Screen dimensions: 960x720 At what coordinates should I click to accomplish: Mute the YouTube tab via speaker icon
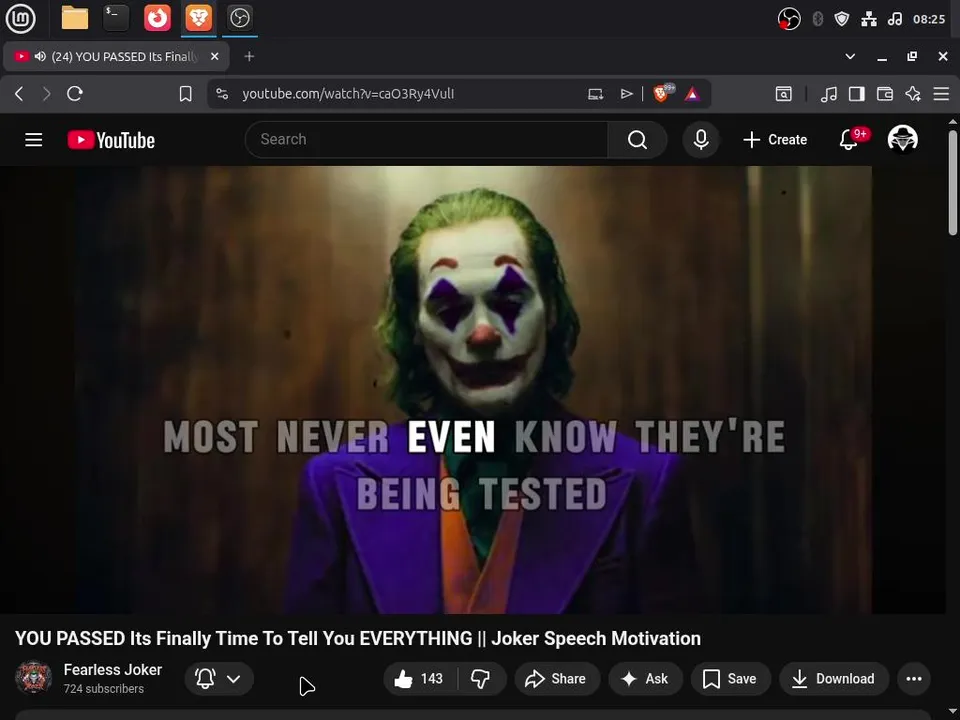click(40, 56)
